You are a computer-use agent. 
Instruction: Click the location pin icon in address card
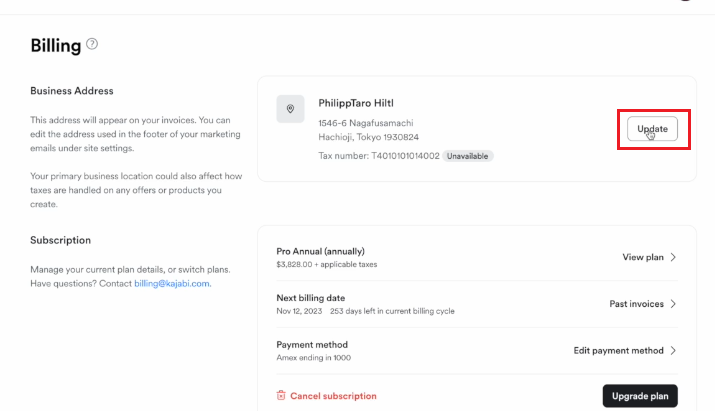tap(290, 109)
